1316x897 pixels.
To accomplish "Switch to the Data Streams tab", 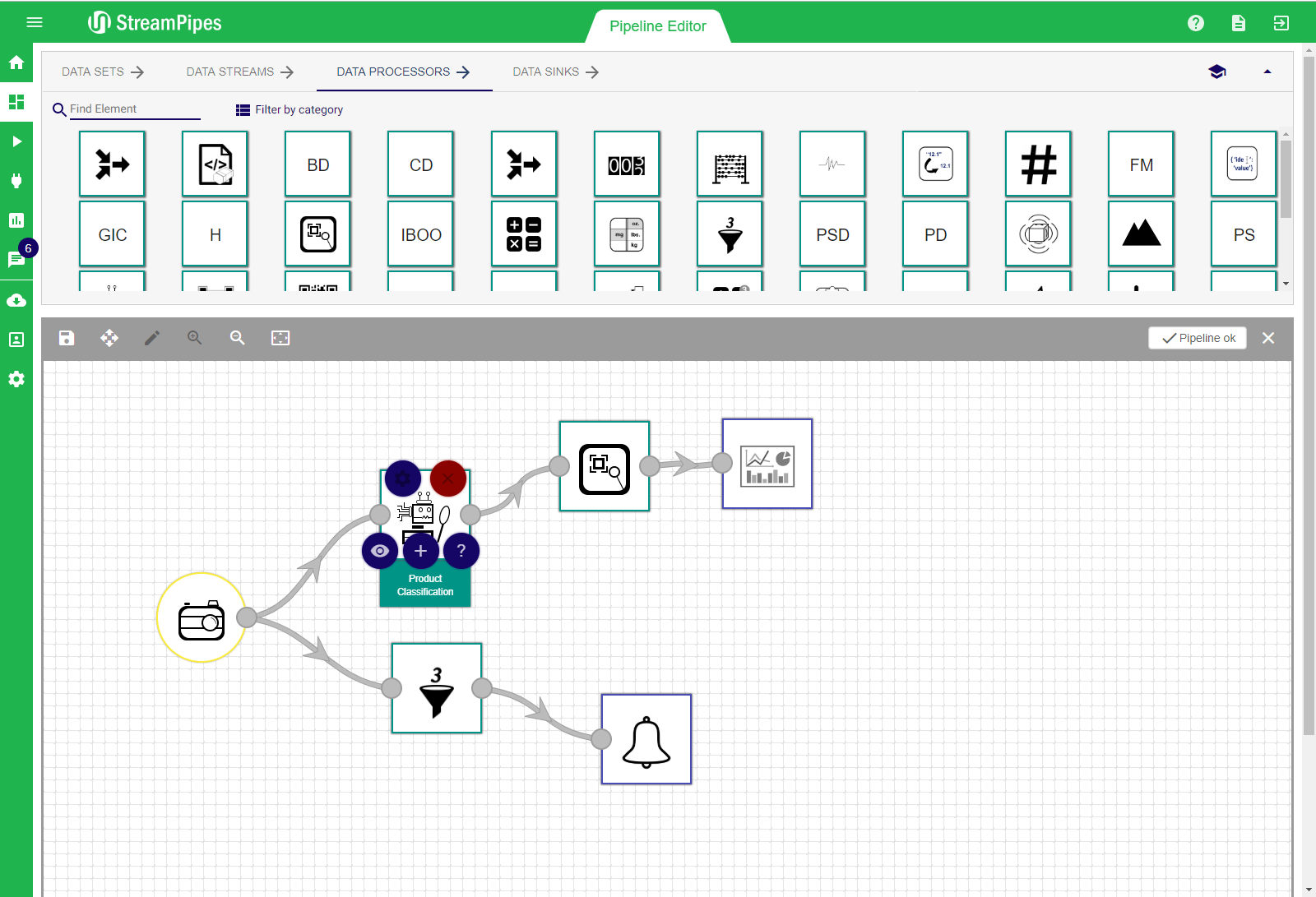I will pos(239,72).
